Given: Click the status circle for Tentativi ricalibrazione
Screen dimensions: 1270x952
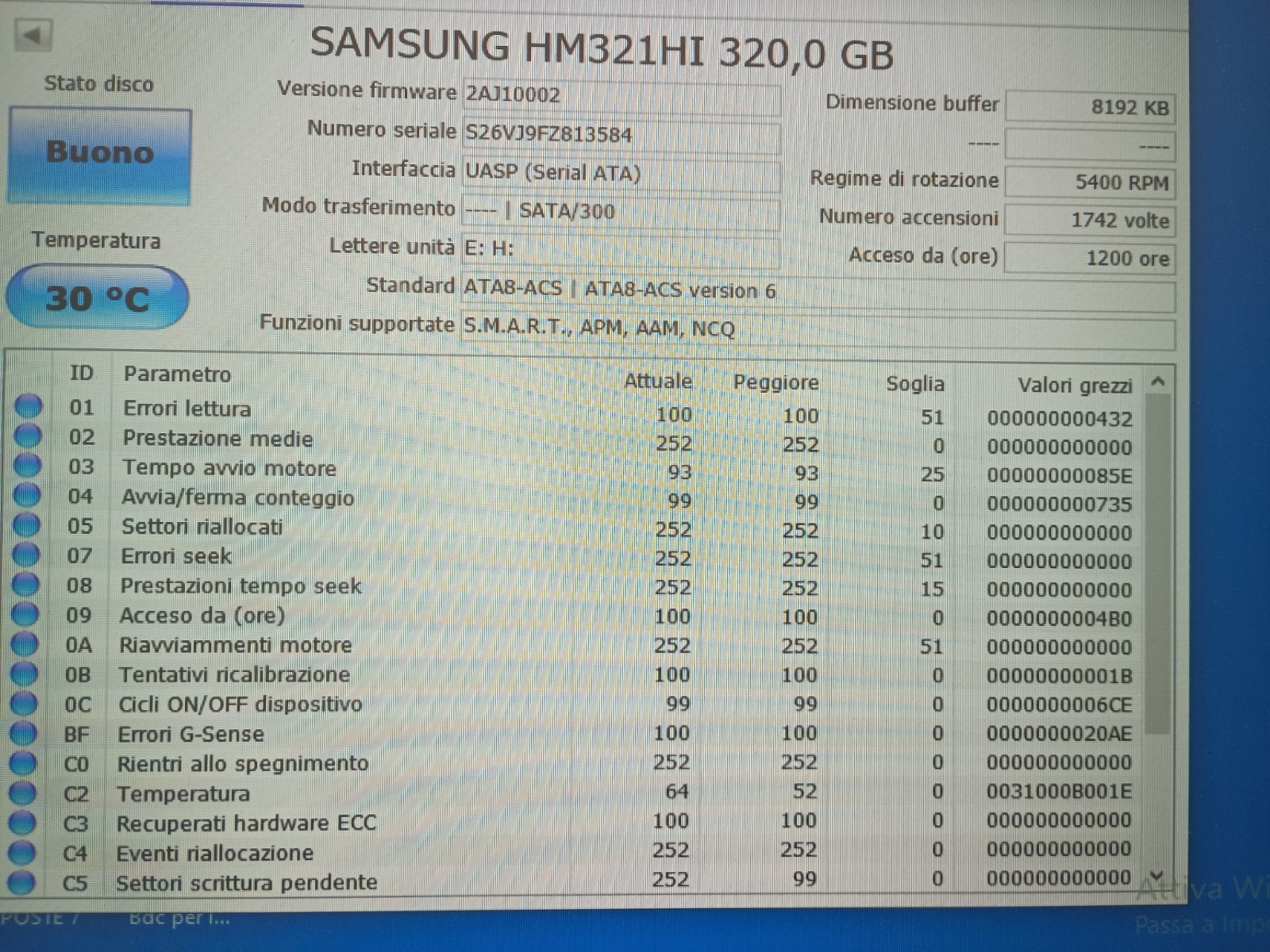Looking at the screenshot, I should [25, 674].
